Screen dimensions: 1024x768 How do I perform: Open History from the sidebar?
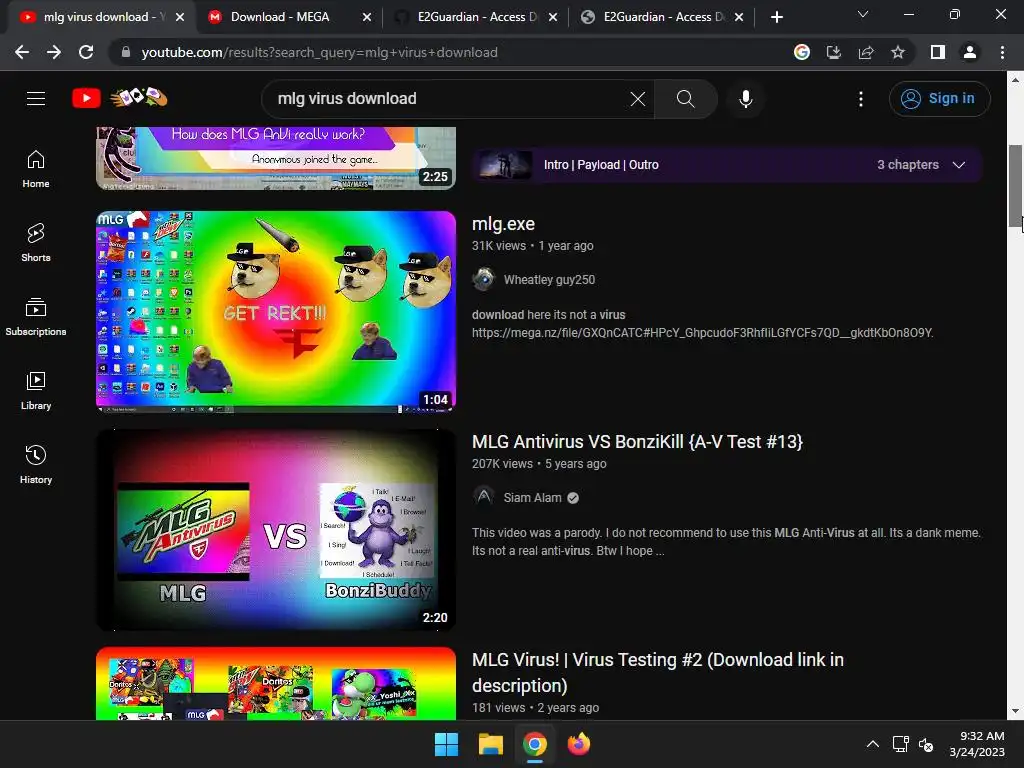click(36, 464)
